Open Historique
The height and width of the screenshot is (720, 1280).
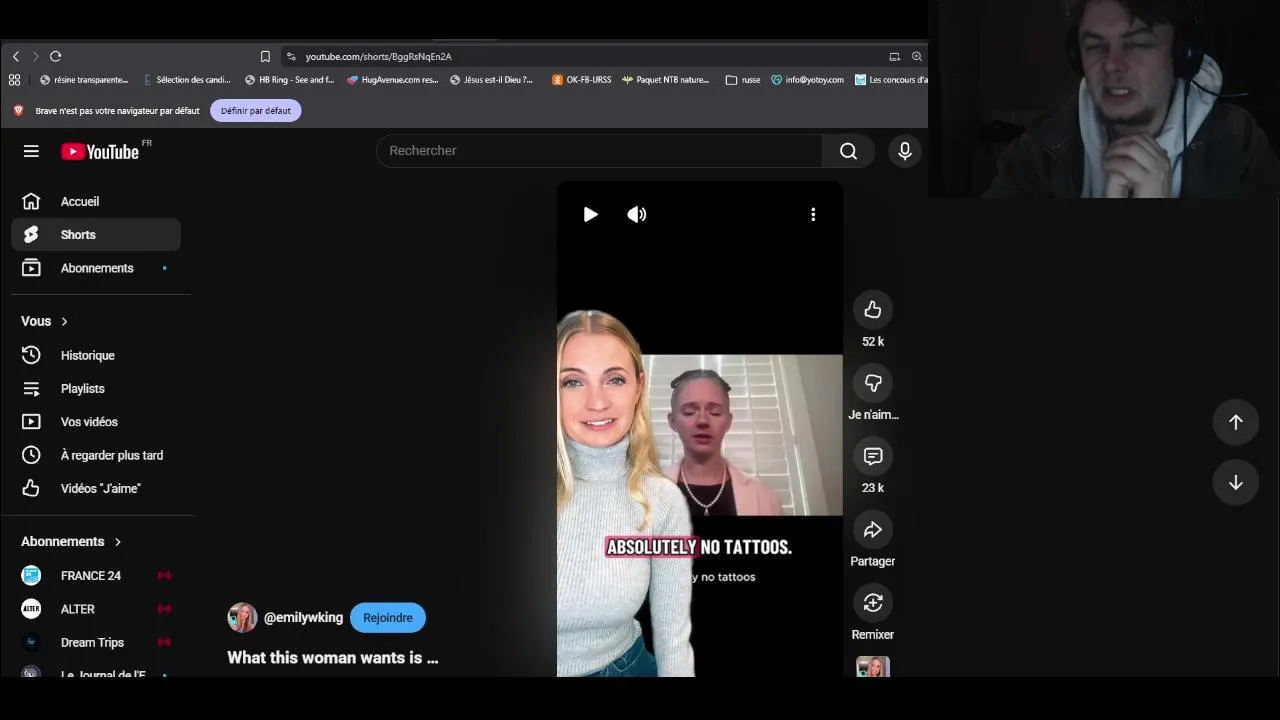coord(96,356)
